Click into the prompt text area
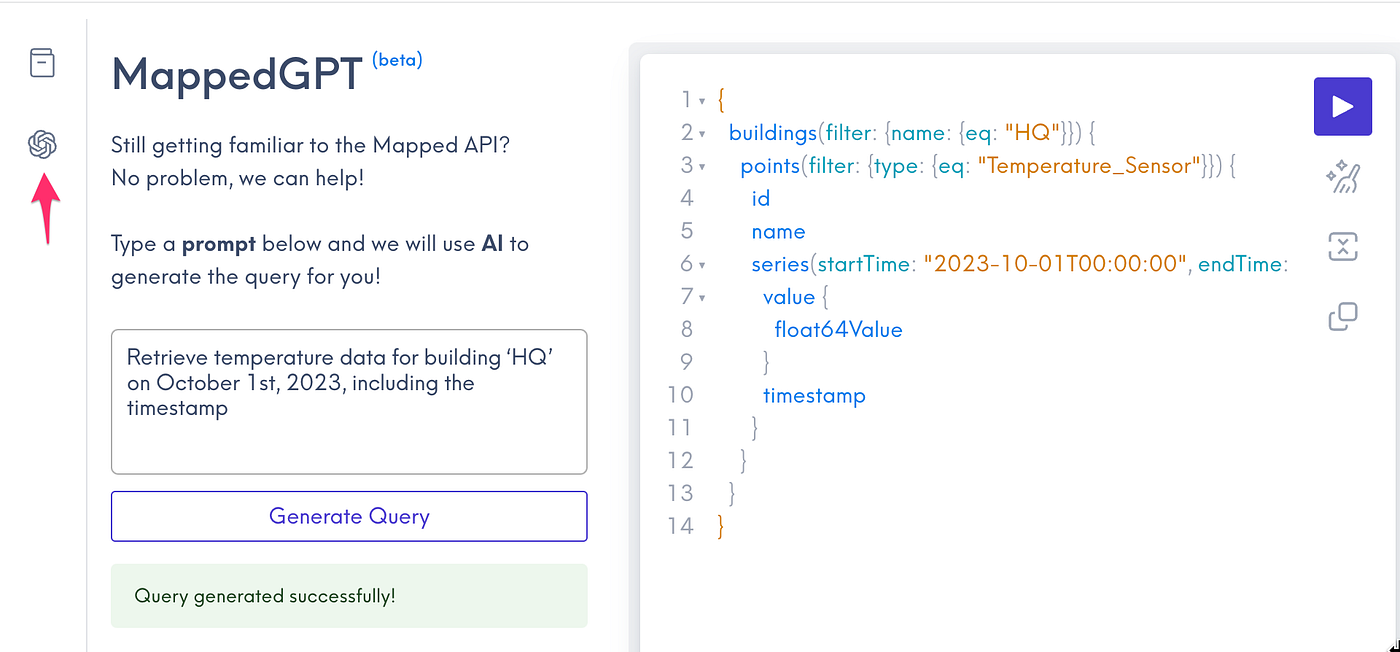The width and height of the screenshot is (1400, 652). (349, 401)
